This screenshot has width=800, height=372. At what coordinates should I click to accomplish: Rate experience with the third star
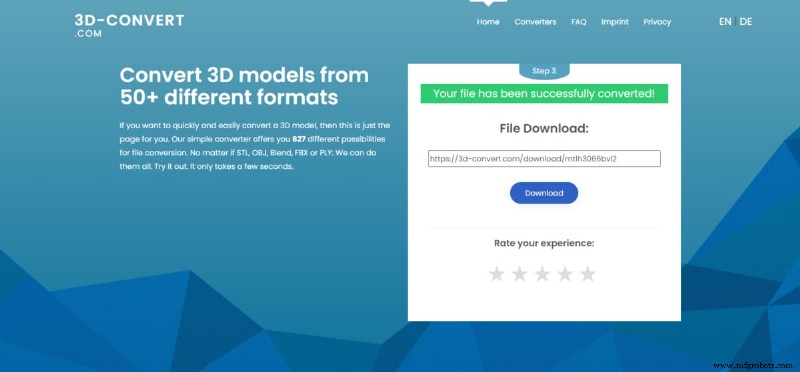[x=542, y=274]
